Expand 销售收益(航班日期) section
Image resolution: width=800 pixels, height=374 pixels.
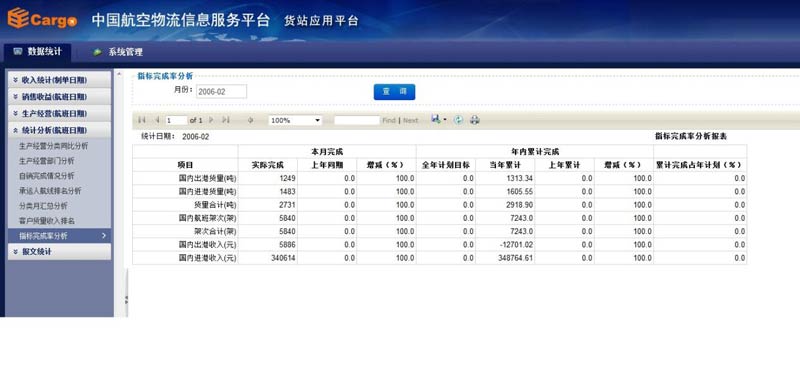point(59,96)
